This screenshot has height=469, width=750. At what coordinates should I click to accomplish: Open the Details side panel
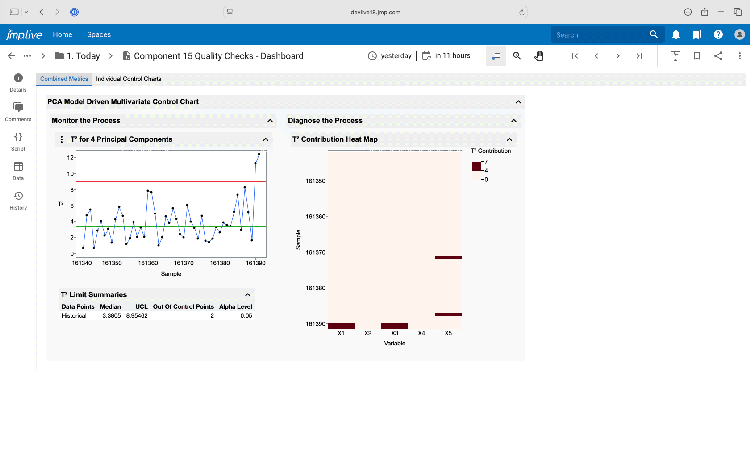[18, 80]
